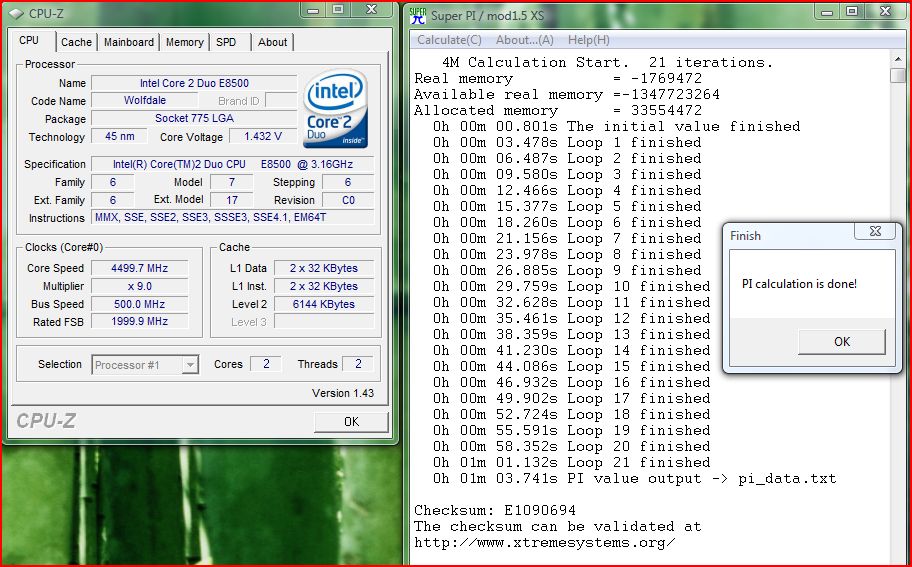Click the Checksum: E1090694 line

[495, 511]
